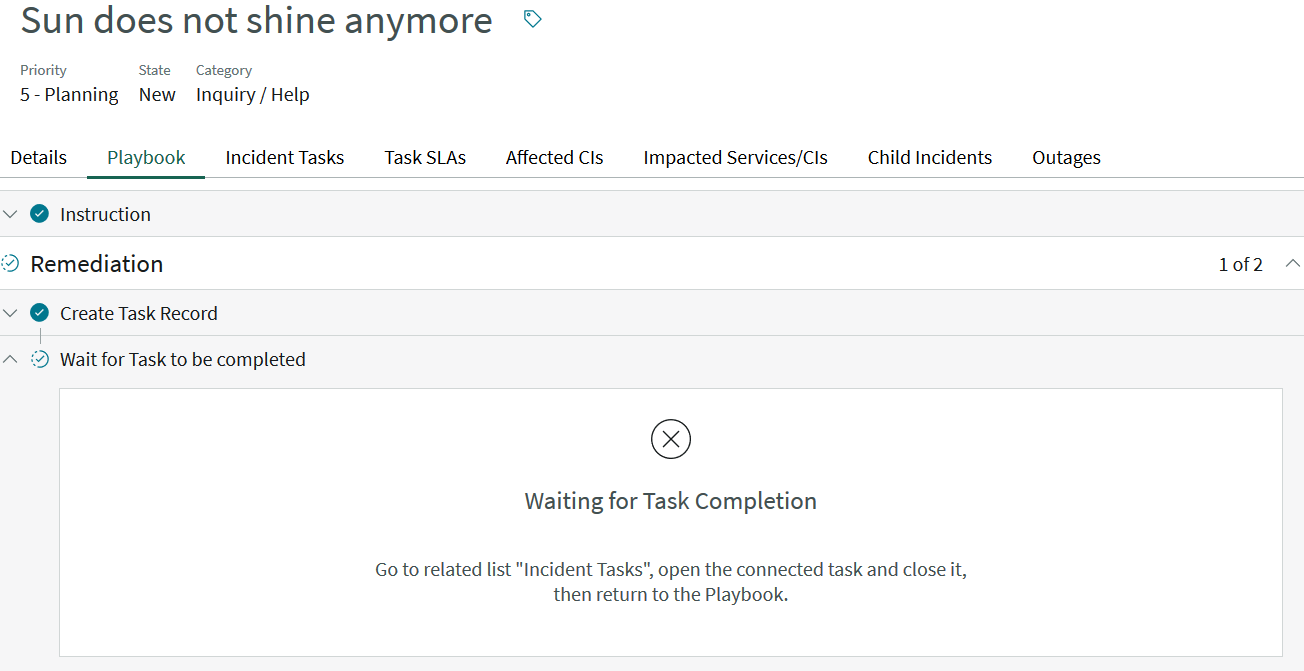Image resolution: width=1304 pixels, height=671 pixels.
Task: View the Child Incidents tab
Action: [929, 157]
